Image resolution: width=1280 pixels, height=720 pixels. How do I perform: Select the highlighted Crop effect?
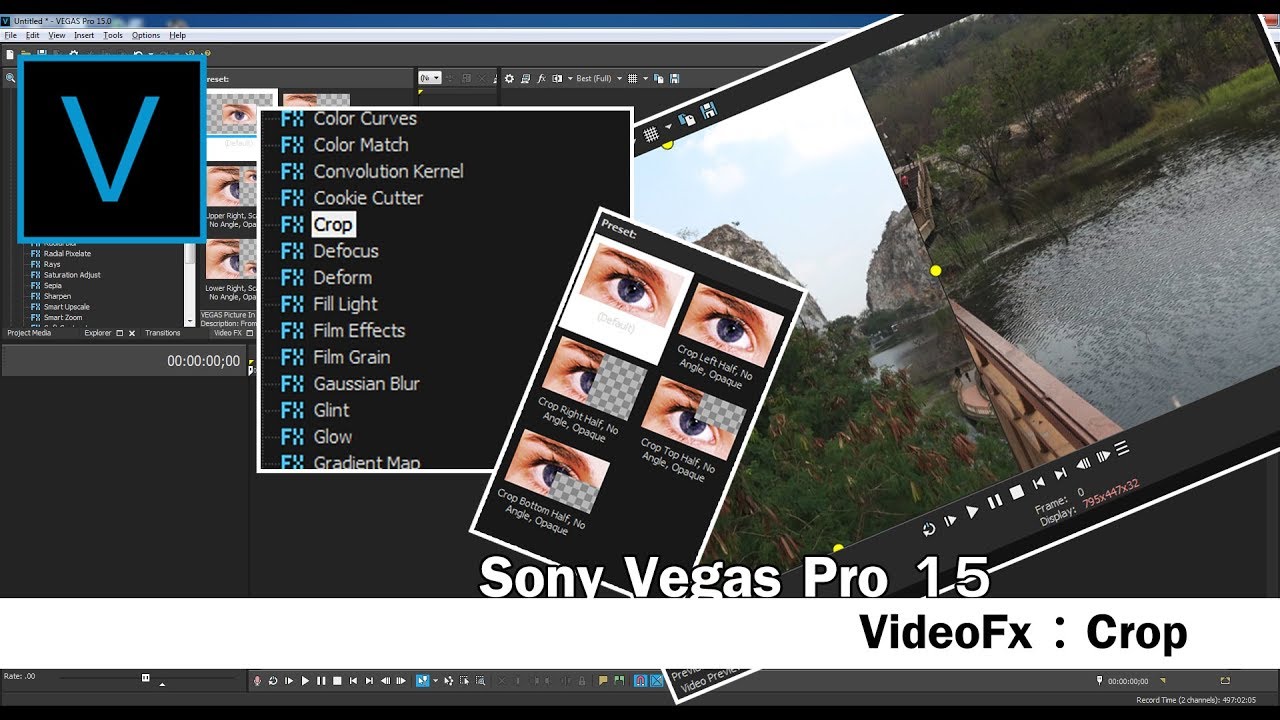click(333, 225)
